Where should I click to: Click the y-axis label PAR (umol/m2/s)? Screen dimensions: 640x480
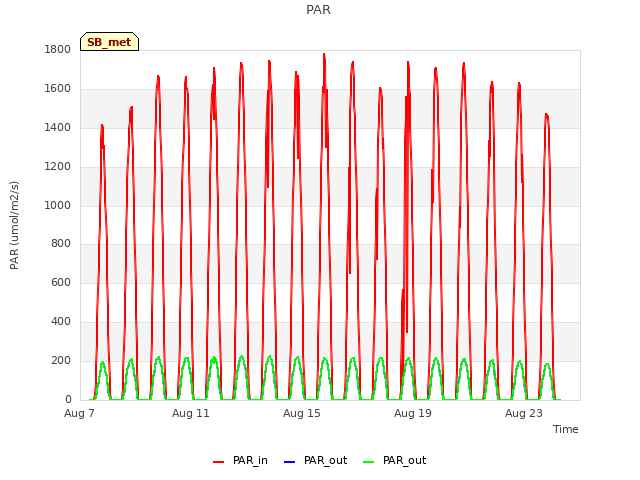point(14,225)
